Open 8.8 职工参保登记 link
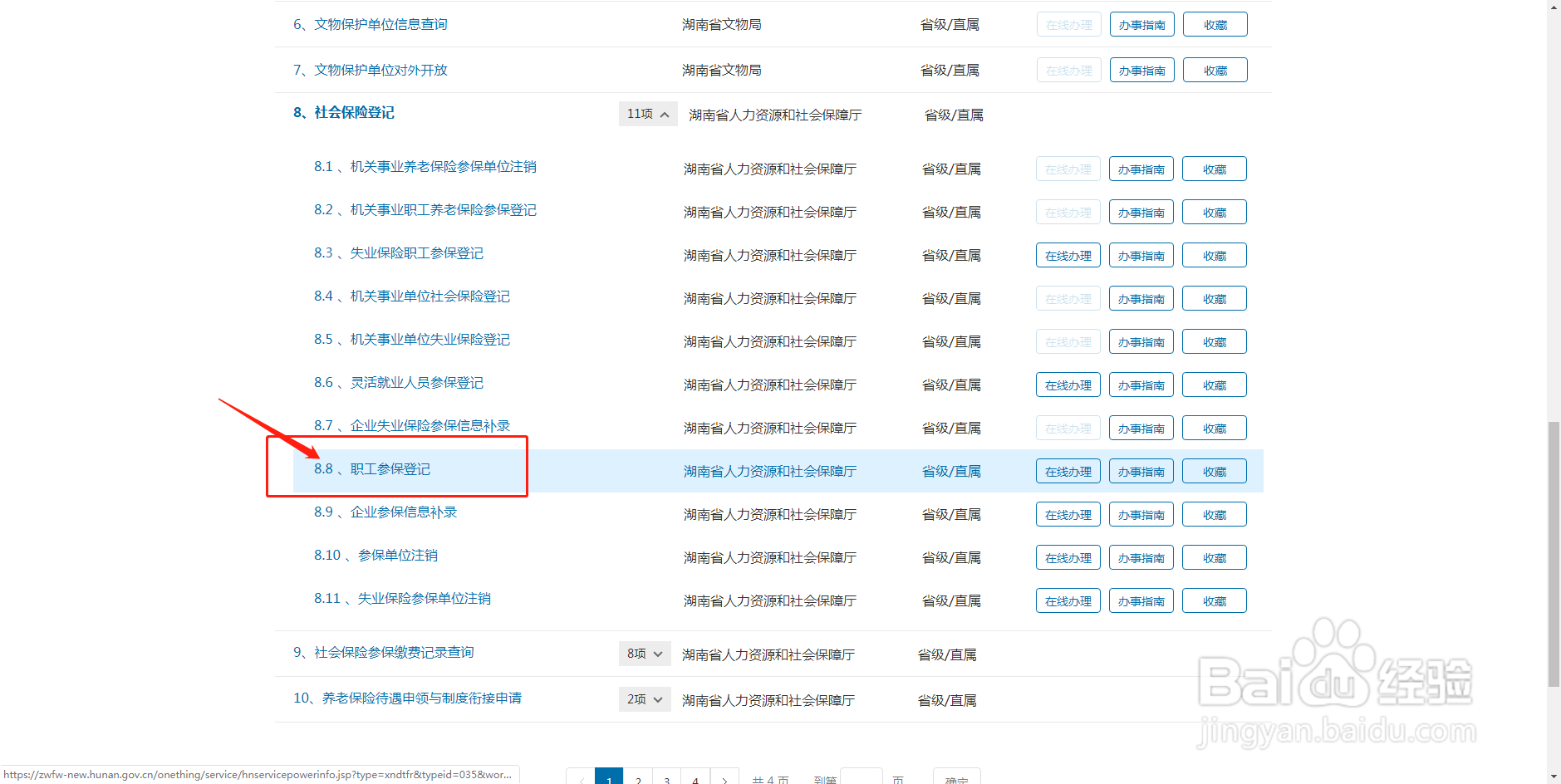 (x=372, y=469)
